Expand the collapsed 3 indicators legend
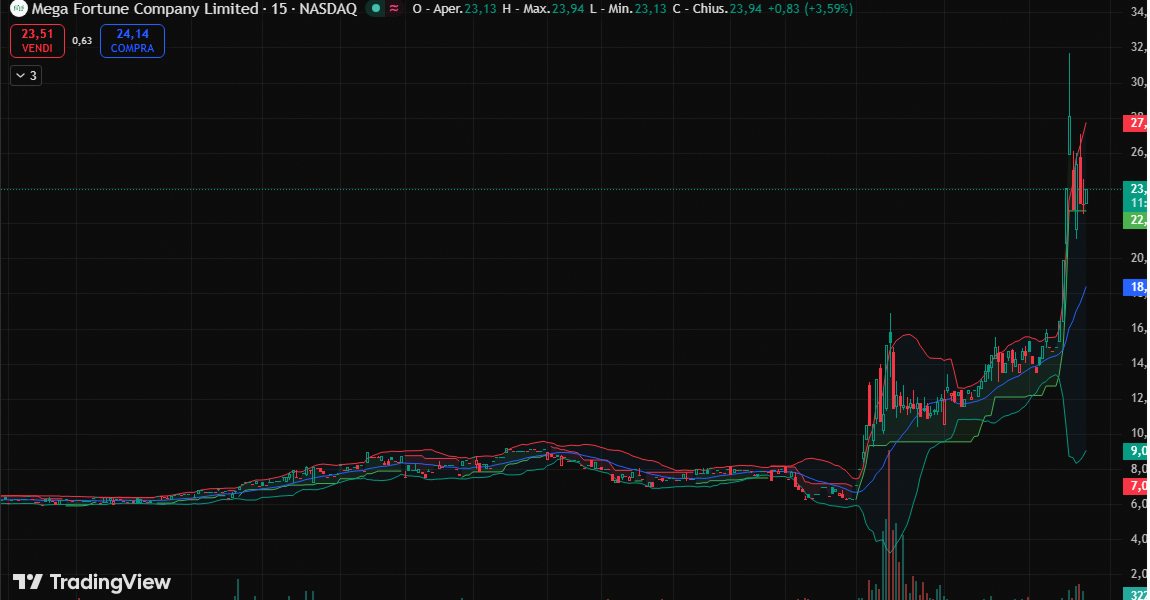 [x=26, y=76]
